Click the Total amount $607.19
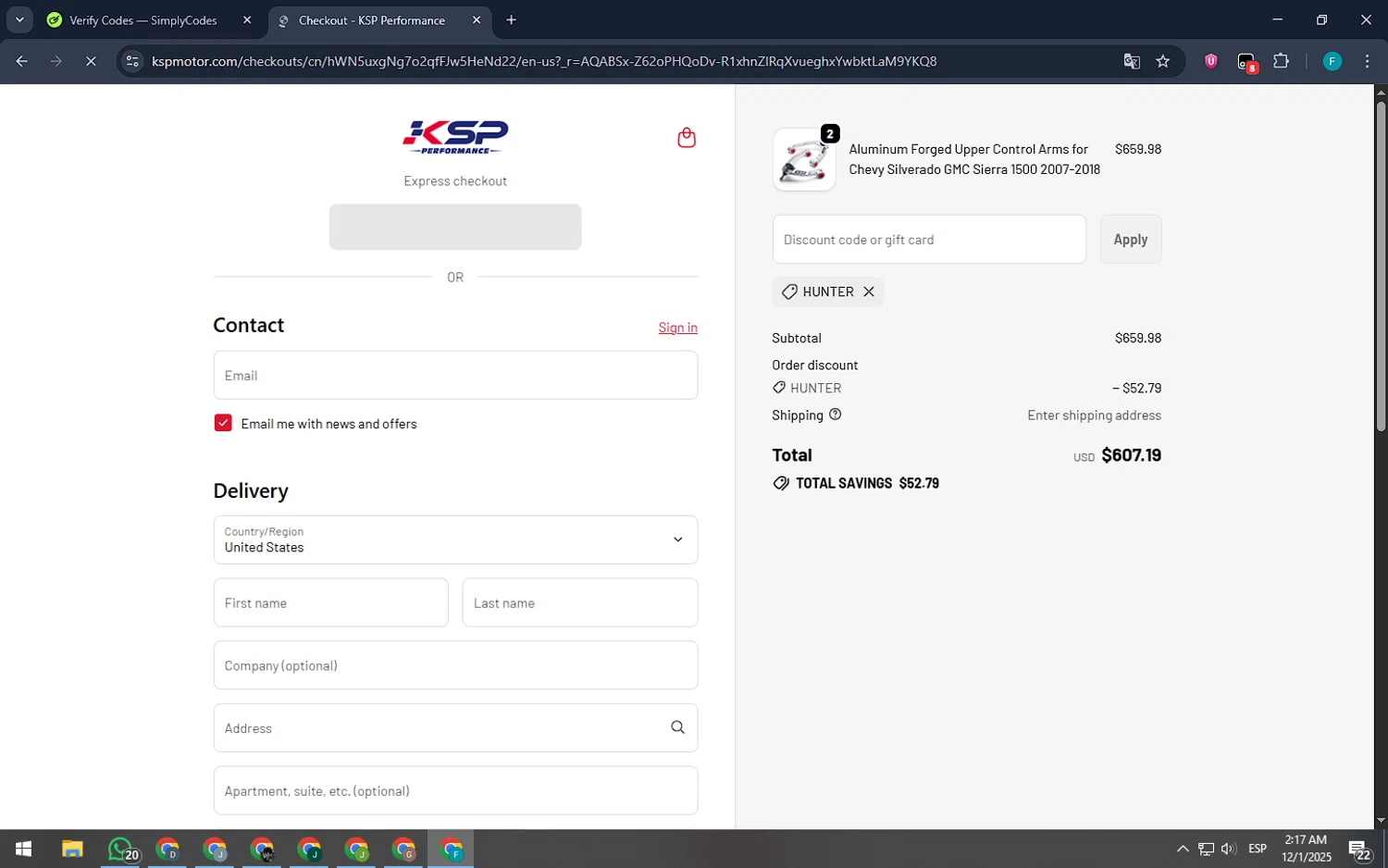 pyautogui.click(x=1131, y=454)
